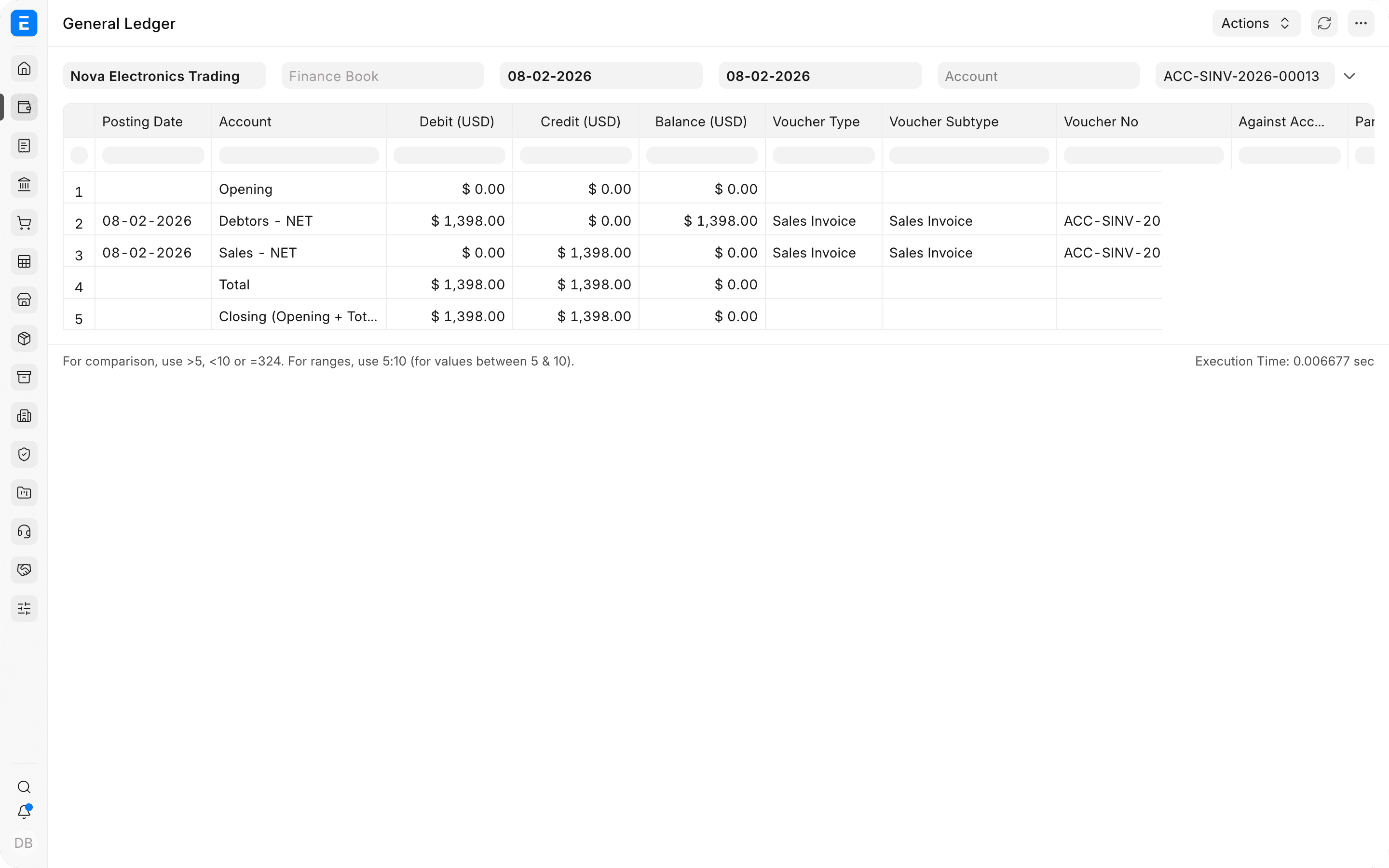
Task: Open the office building sidebar icon
Action: [x=24, y=416]
